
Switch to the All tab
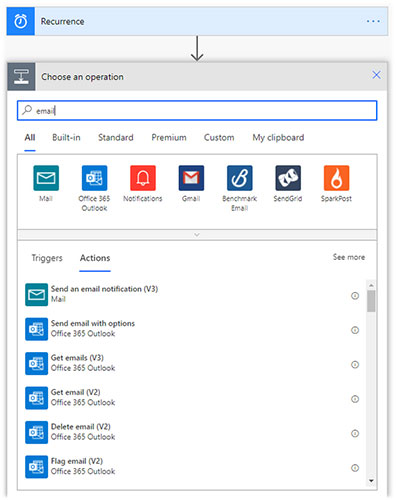(30, 137)
